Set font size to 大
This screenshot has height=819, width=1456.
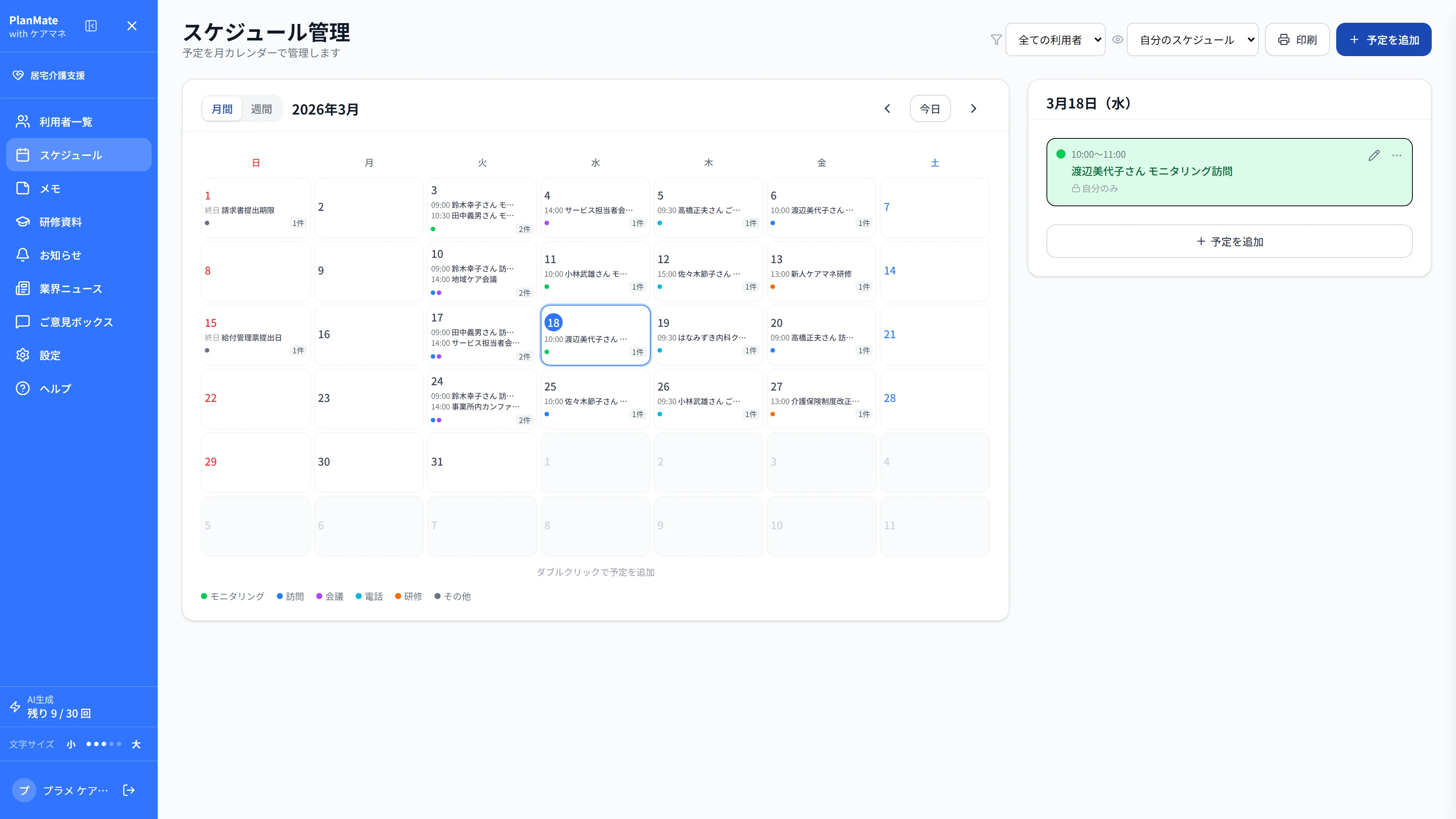click(x=136, y=744)
